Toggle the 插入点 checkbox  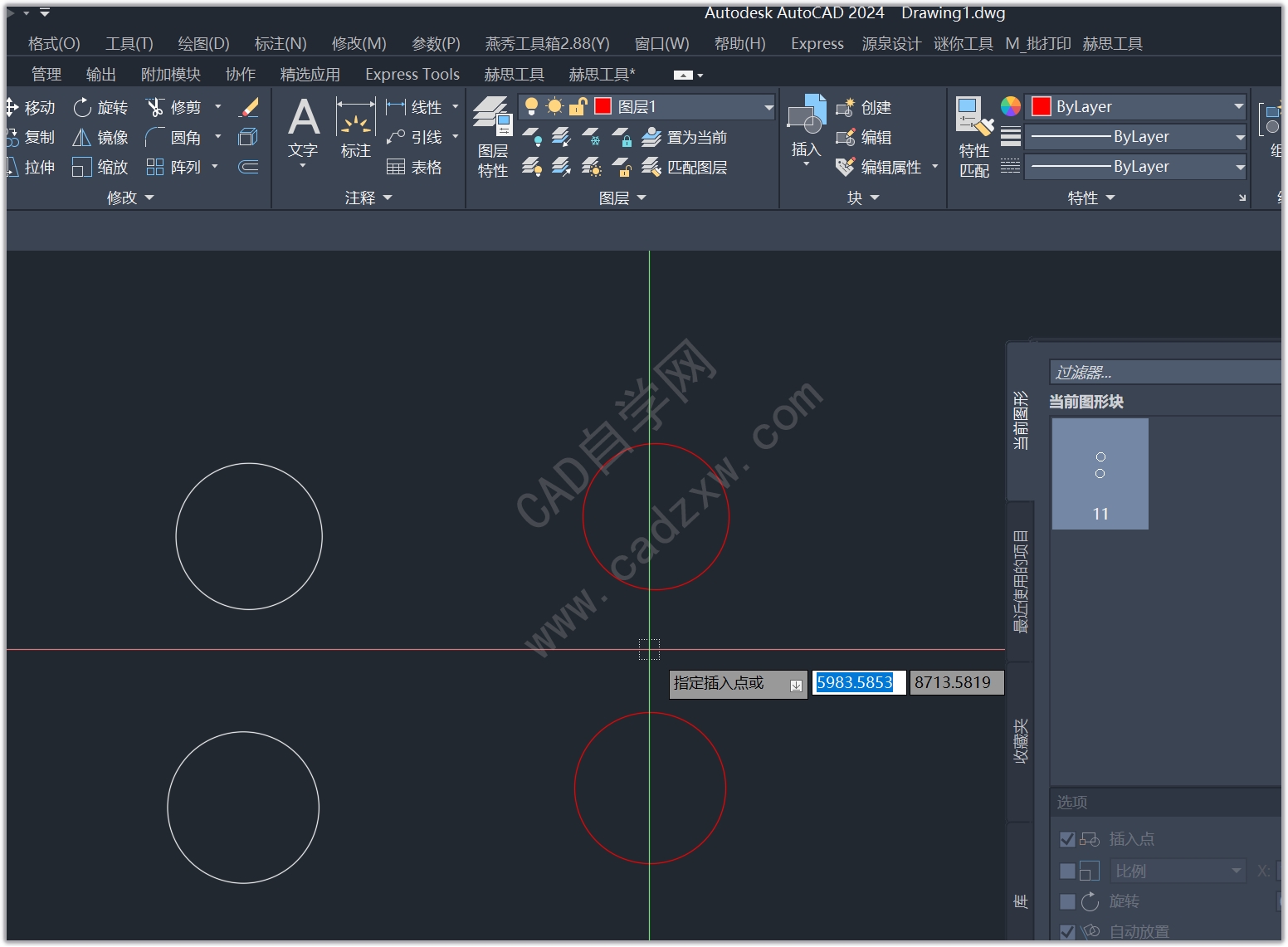point(1068,839)
